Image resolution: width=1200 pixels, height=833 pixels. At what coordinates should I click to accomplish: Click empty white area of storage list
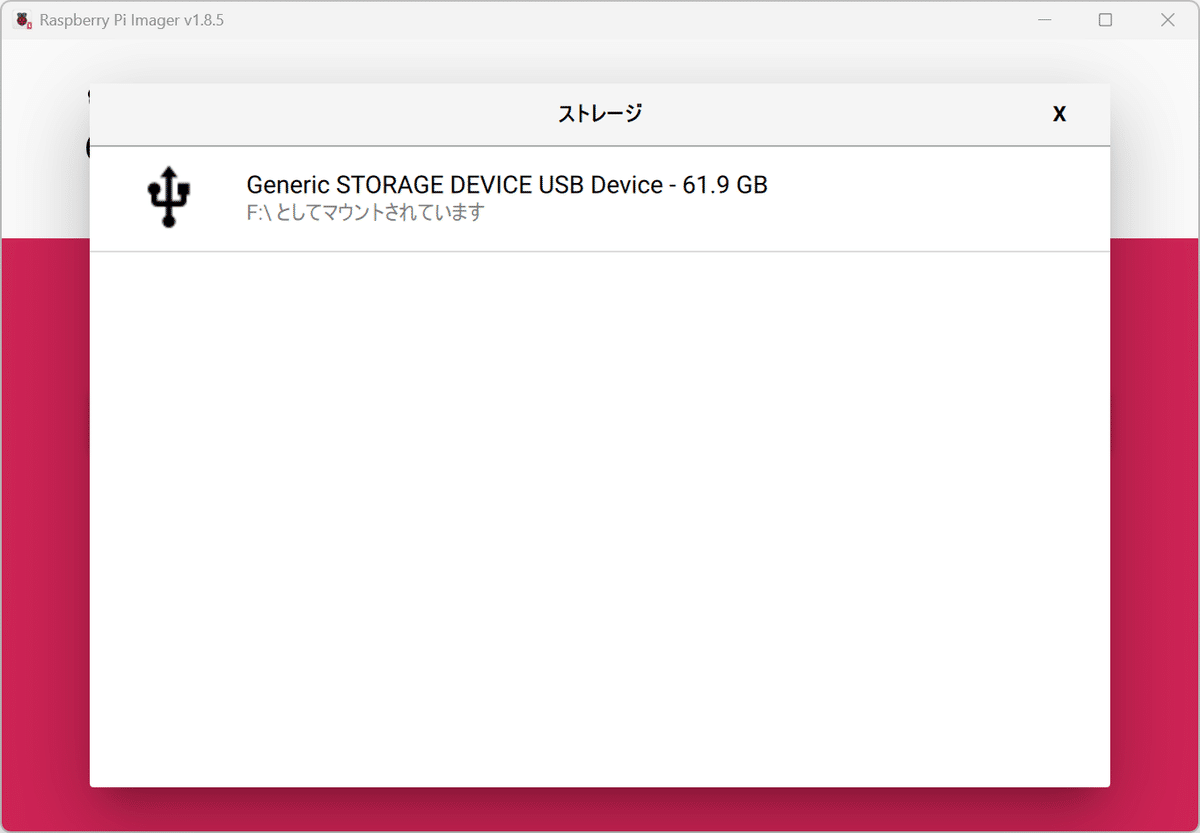[600, 520]
